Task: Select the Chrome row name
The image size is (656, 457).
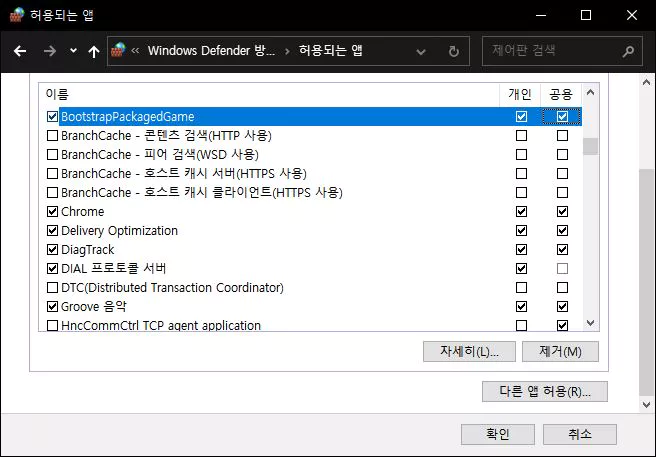Action: 82,211
